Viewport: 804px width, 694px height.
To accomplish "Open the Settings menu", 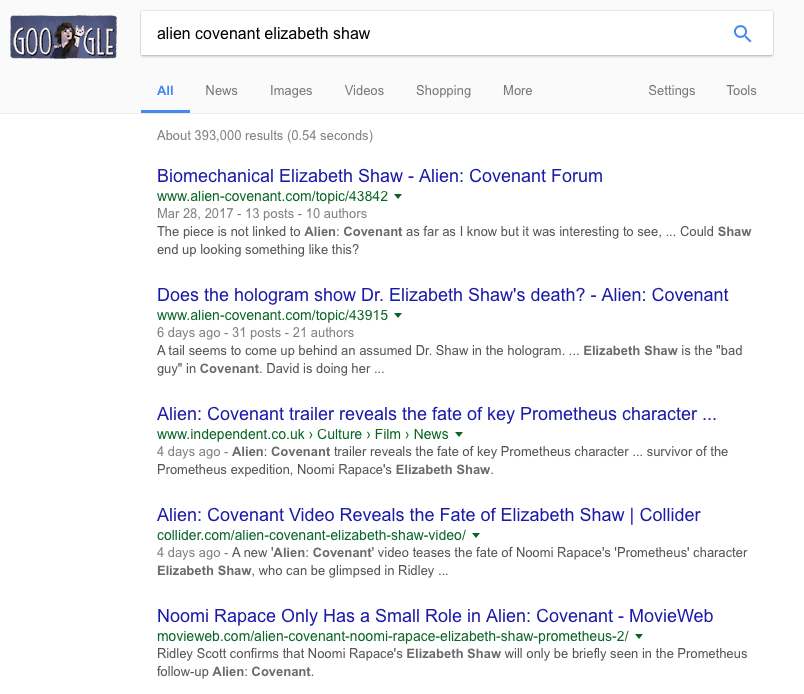I will point(671,90).
